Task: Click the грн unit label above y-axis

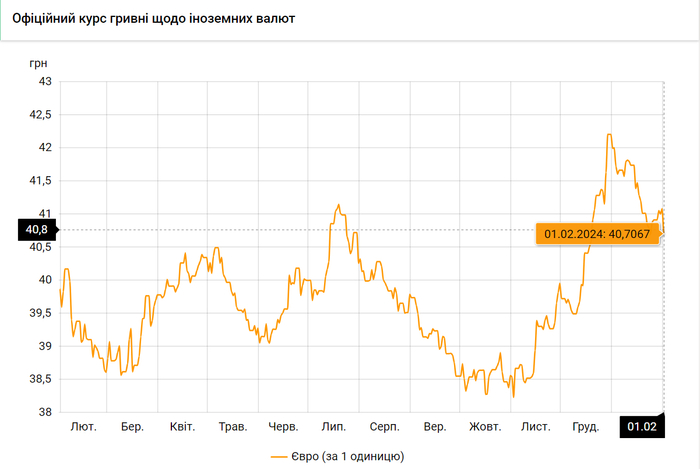Action: click(x=38, y=62)
